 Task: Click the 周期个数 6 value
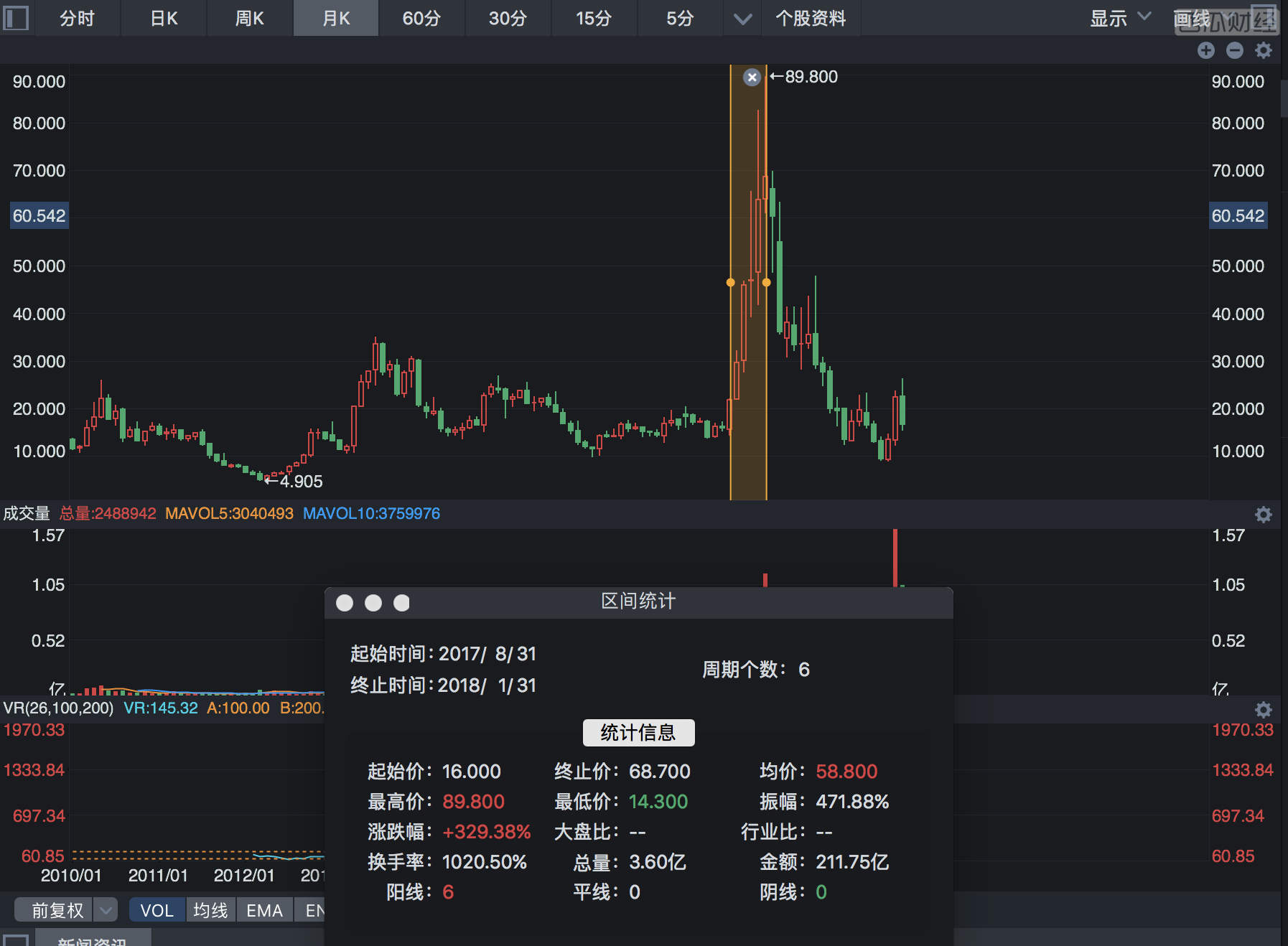804,670
